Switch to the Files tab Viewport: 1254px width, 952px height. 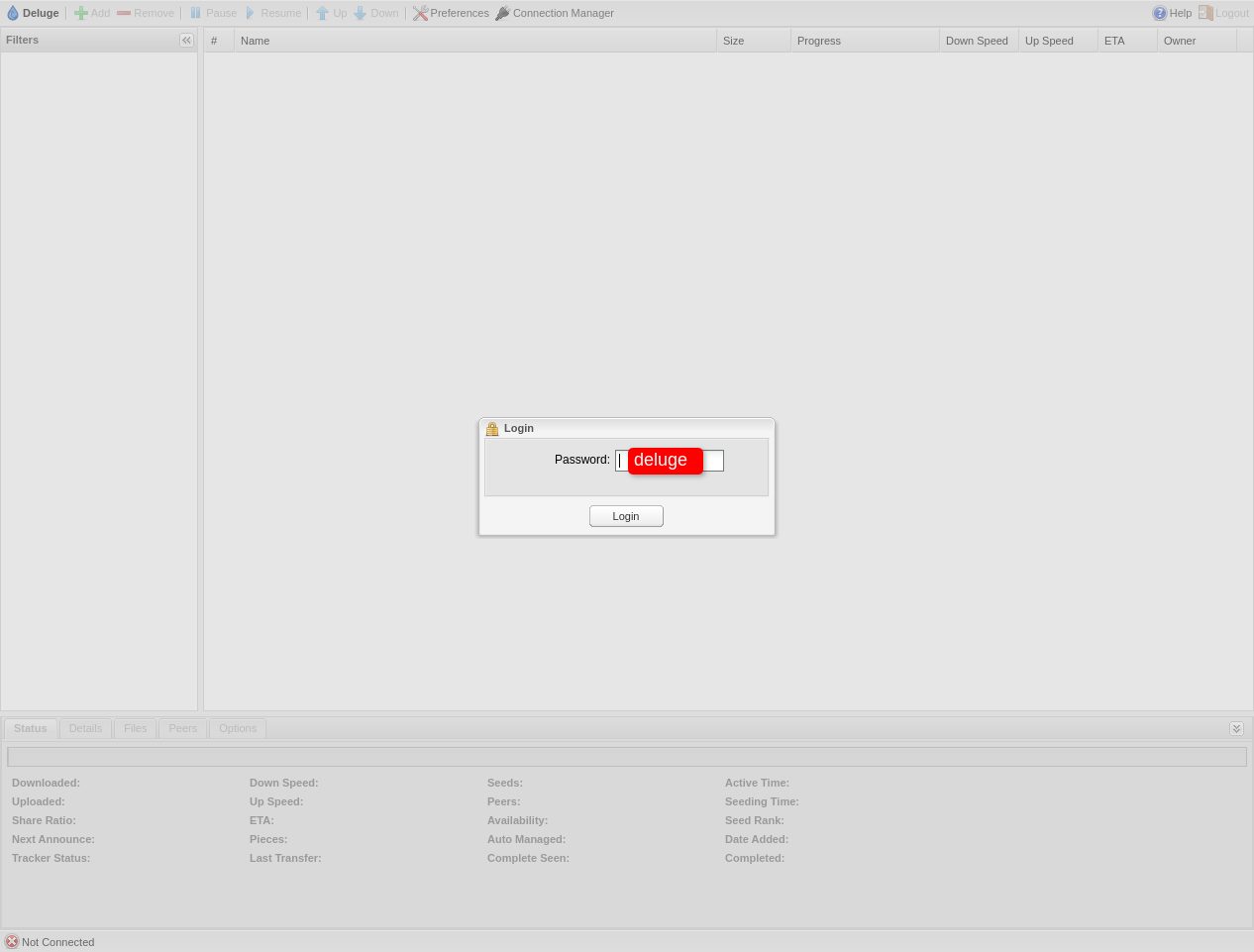[136, 728]
